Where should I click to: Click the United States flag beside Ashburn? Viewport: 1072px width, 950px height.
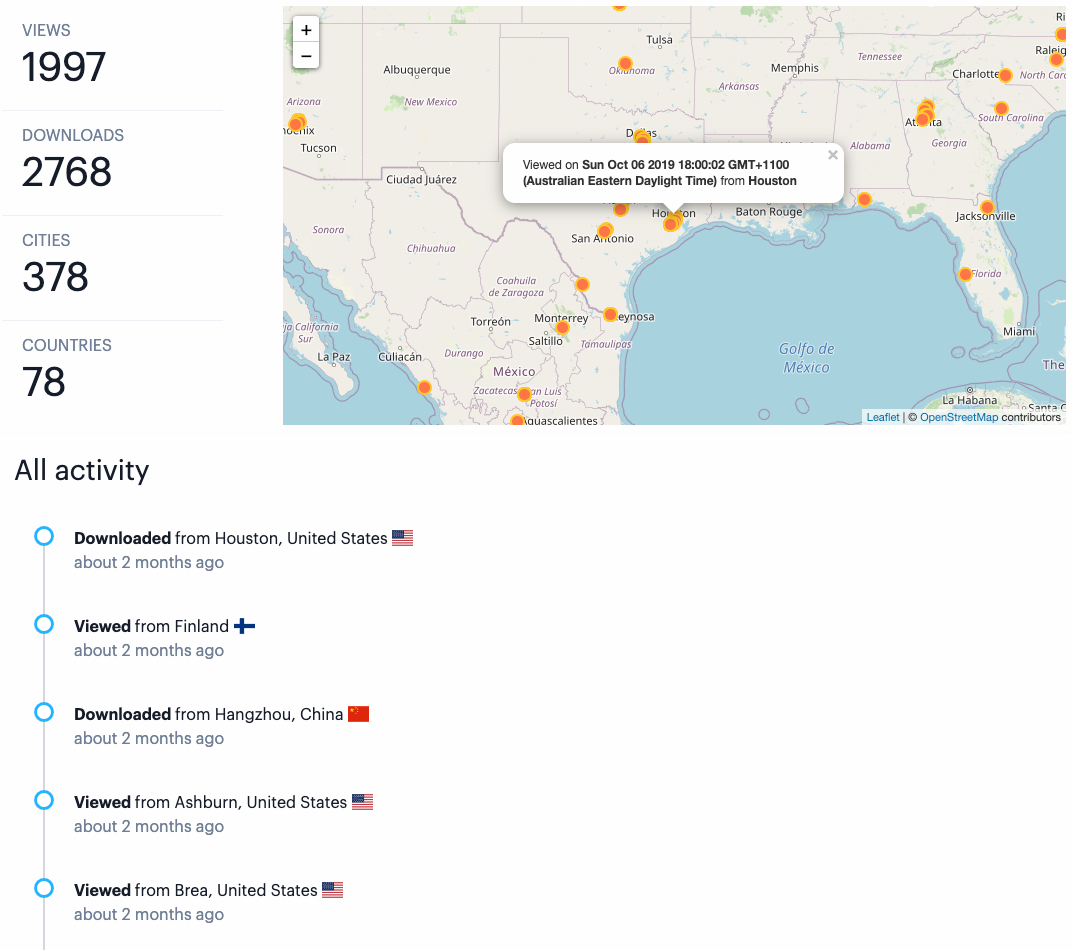tap(362, 802)
